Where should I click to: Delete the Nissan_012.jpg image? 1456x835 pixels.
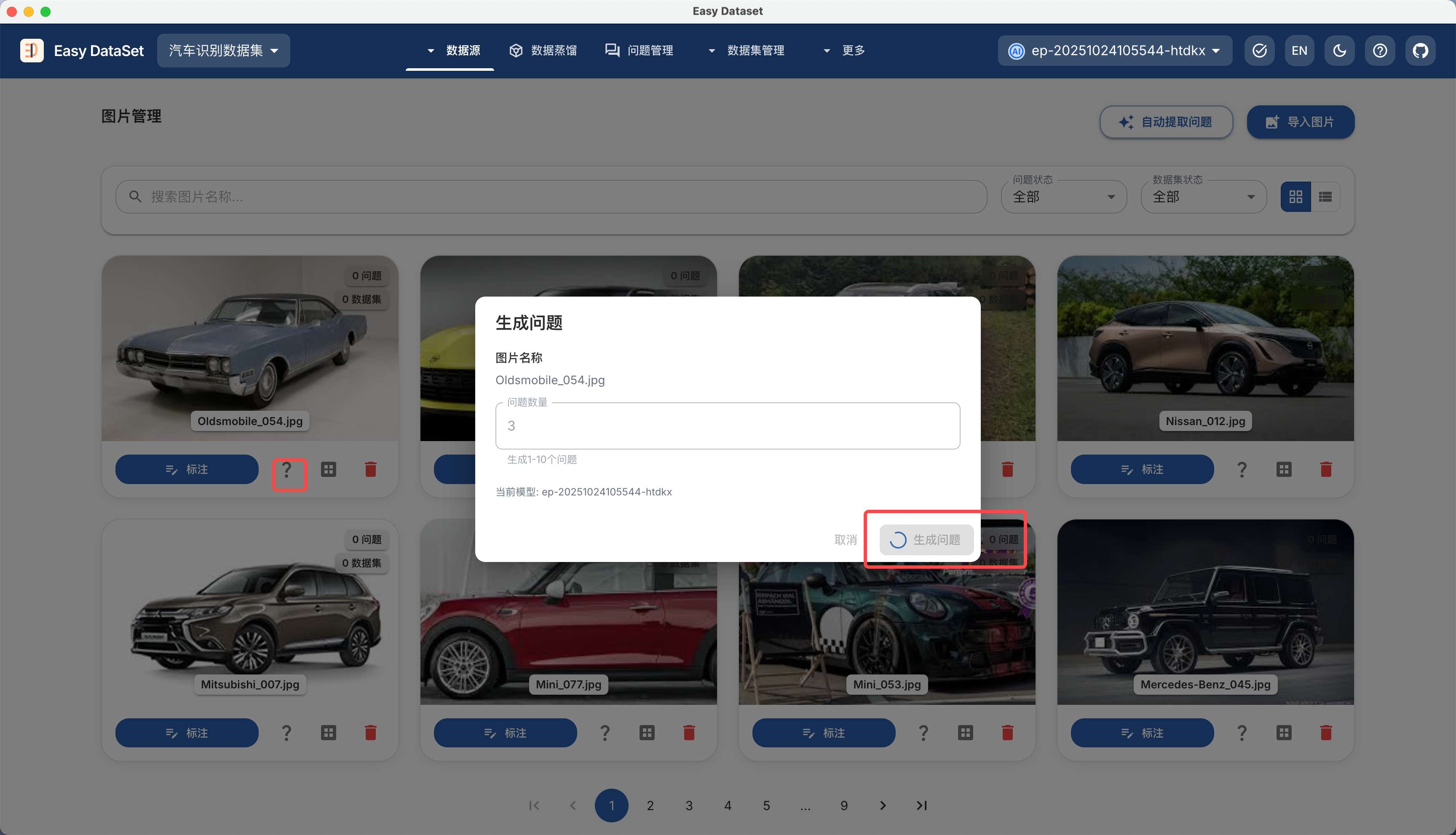(1326, 470)
